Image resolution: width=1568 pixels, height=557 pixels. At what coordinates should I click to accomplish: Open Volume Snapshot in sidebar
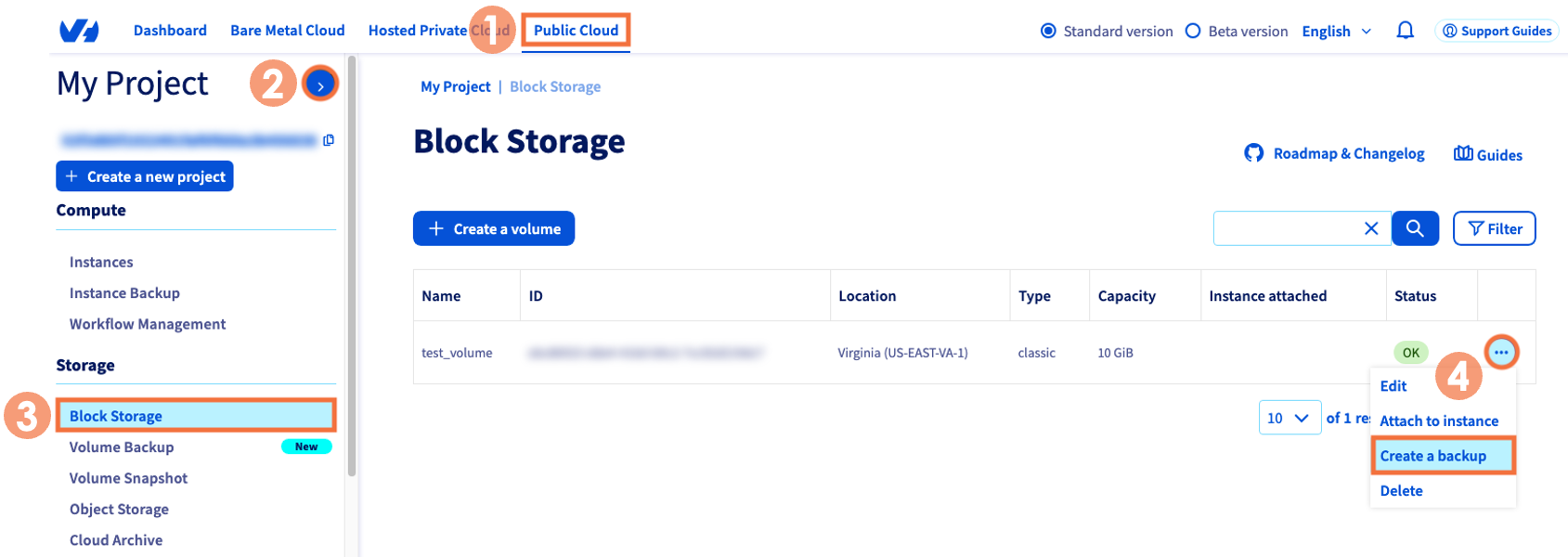point(128,478)
